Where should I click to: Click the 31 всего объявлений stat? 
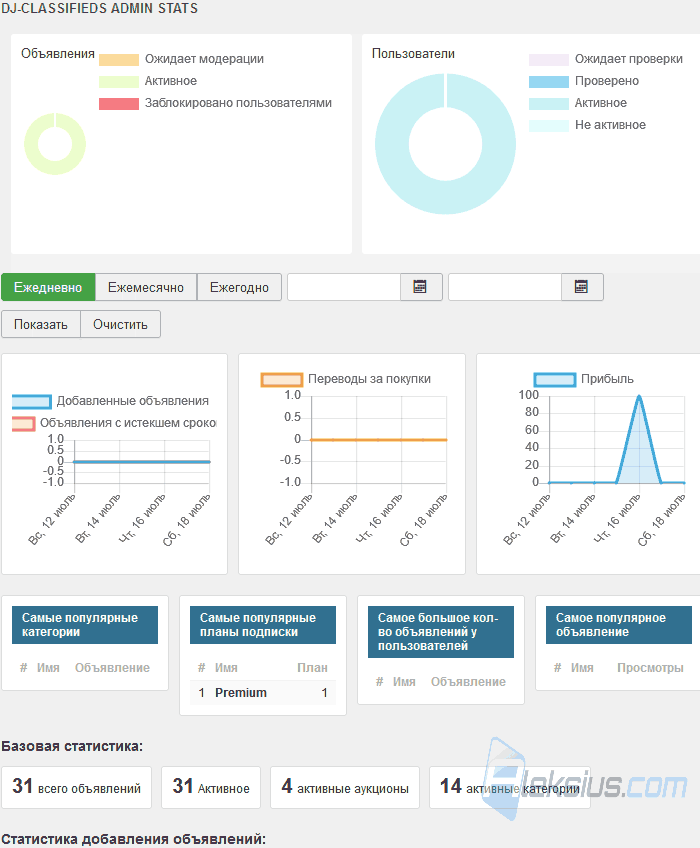pos(76,787)
